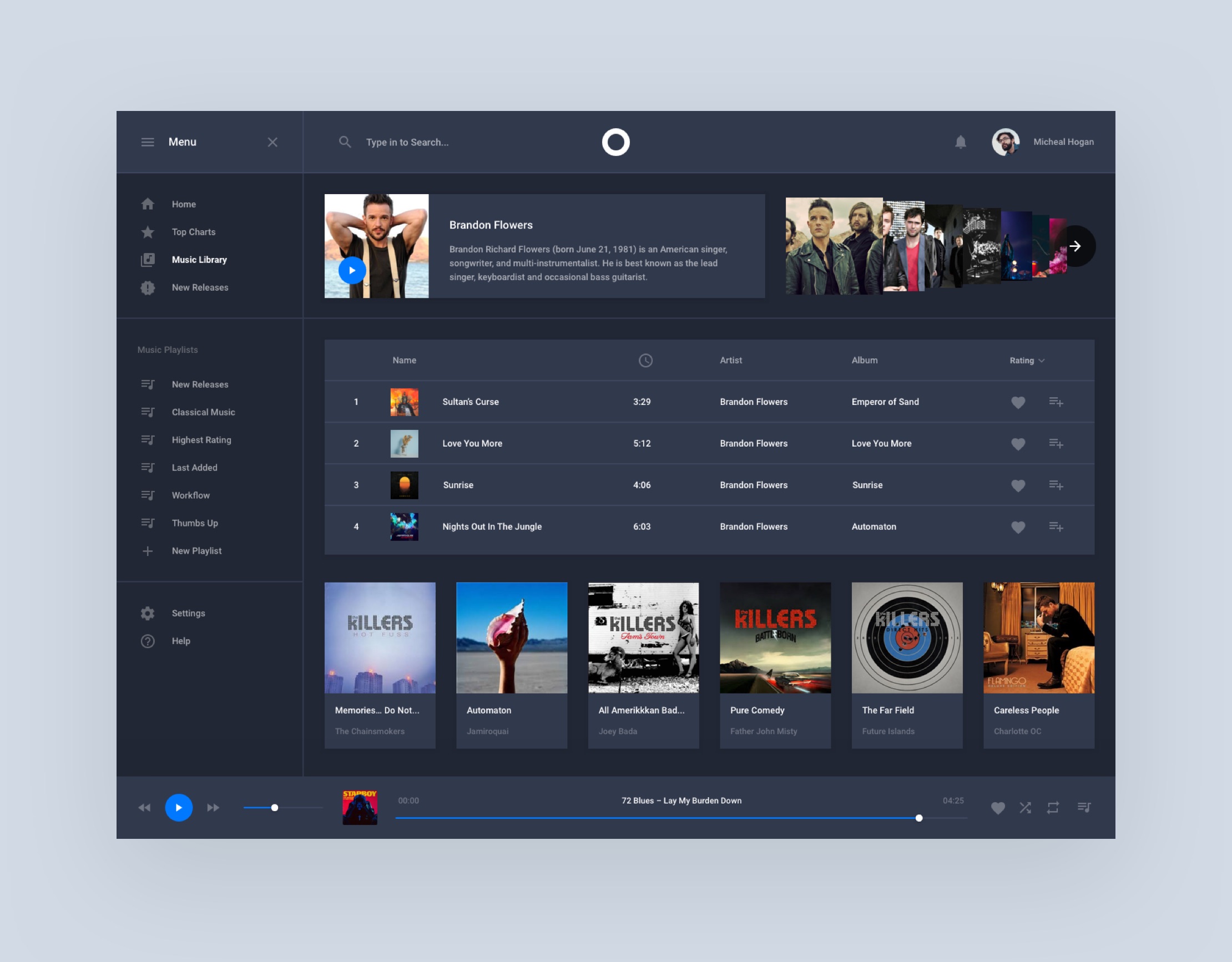The width and height of the screenshot is (1232, 962).
Task: Show more artists with the arrow button
Action: tap(1074, 246)
